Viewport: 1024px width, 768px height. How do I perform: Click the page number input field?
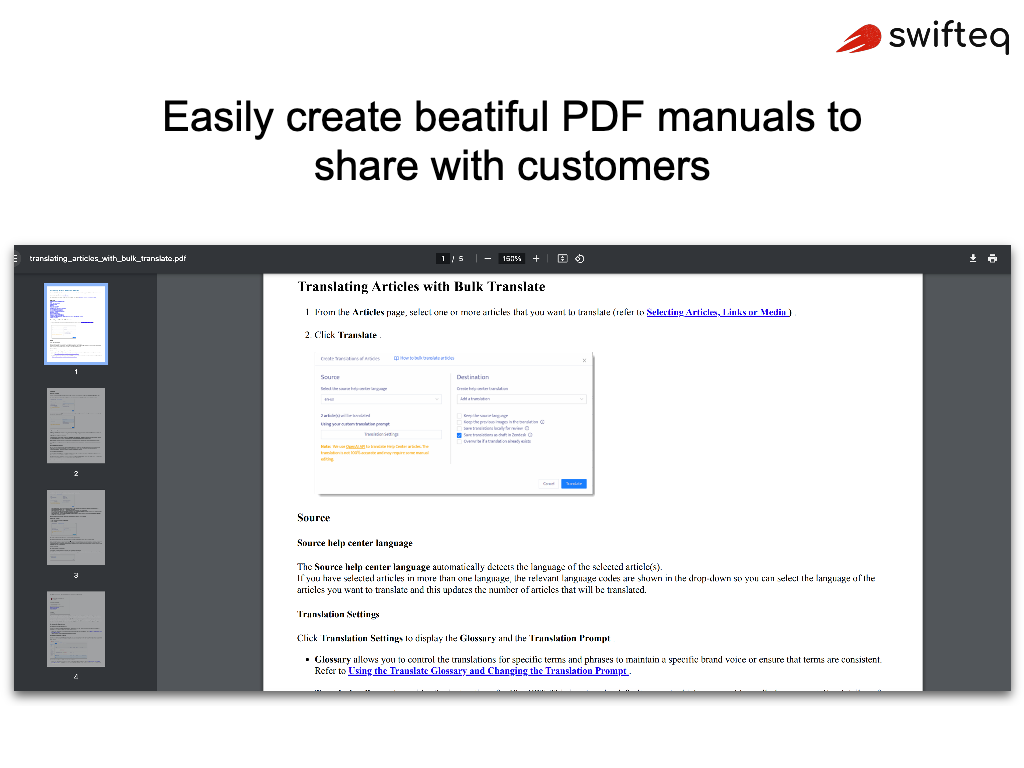[x=443, y=258]
